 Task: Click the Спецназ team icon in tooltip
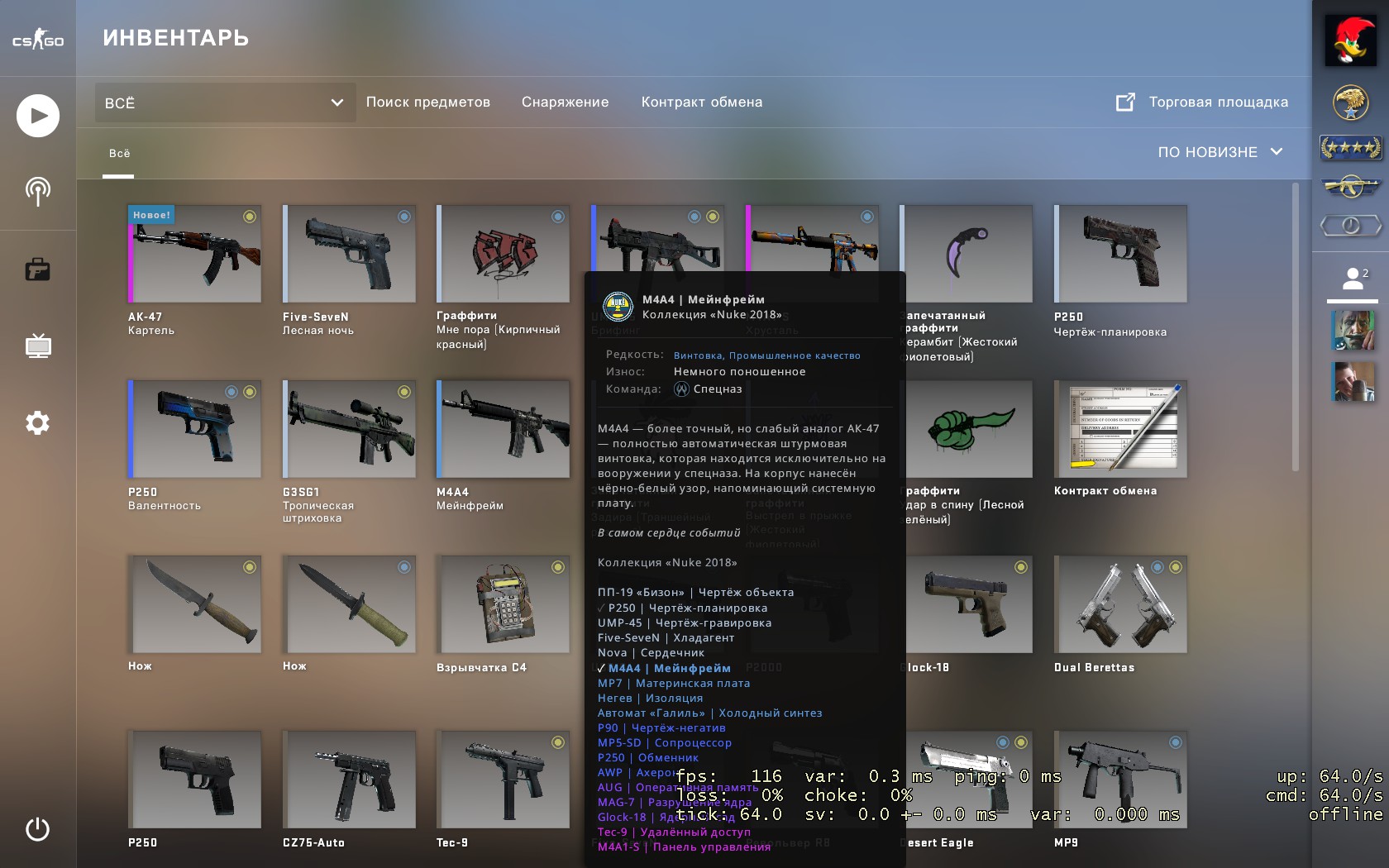click(681, 389)
